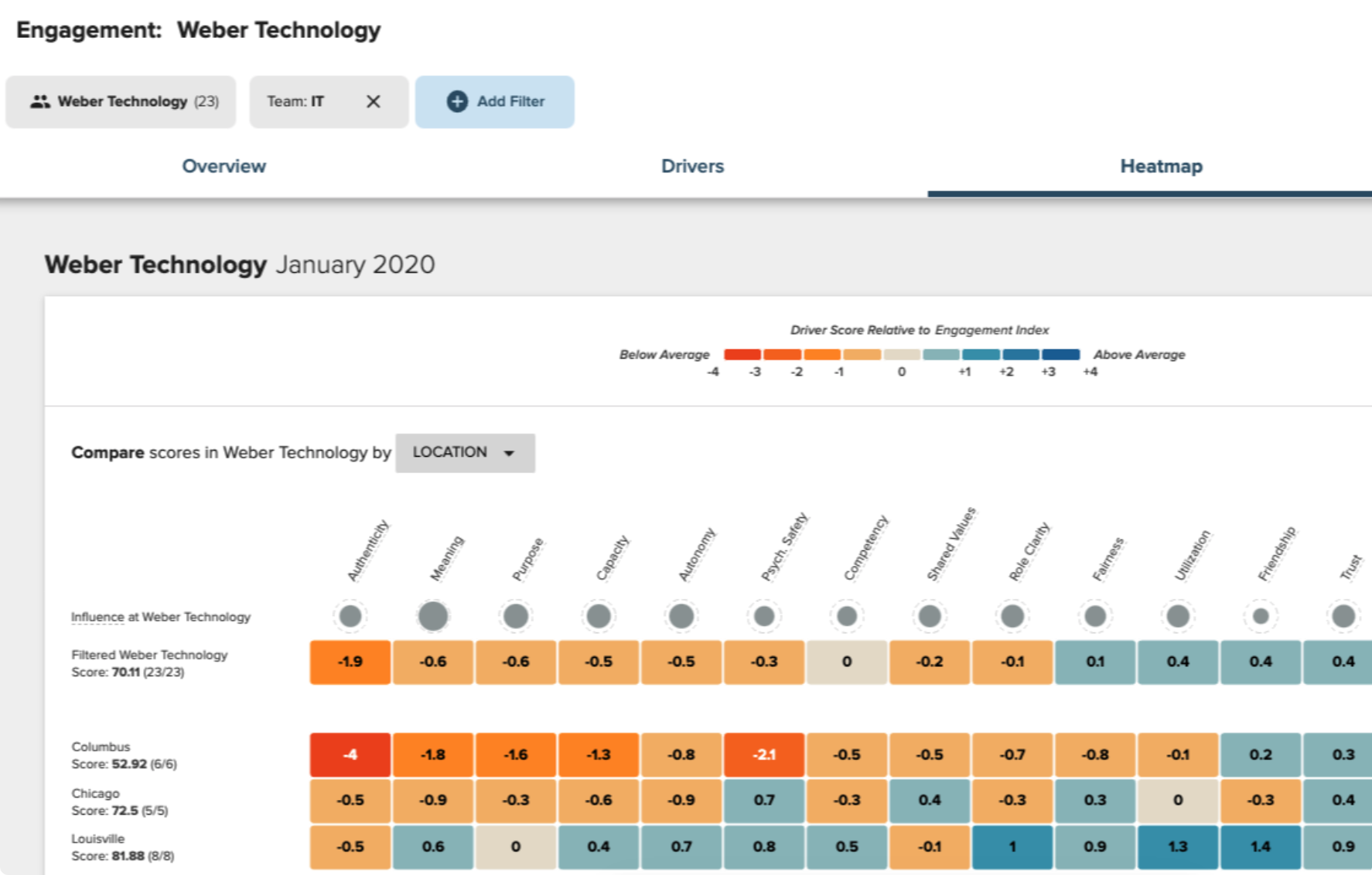The image size is (1372, 875).
Task: Select the Weber Technology (23) filter chip
Action: [121, 101]
